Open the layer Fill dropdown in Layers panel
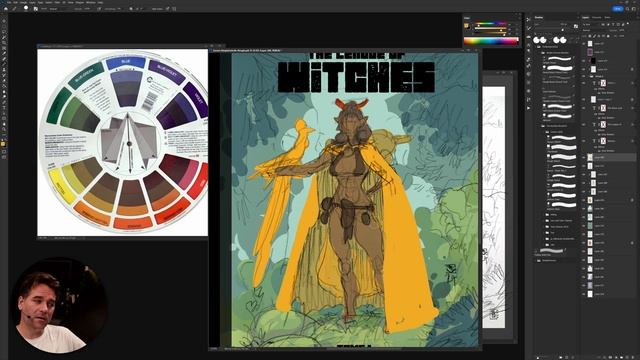The width and height of the screenshot is (640, 360). coord(622,36)
